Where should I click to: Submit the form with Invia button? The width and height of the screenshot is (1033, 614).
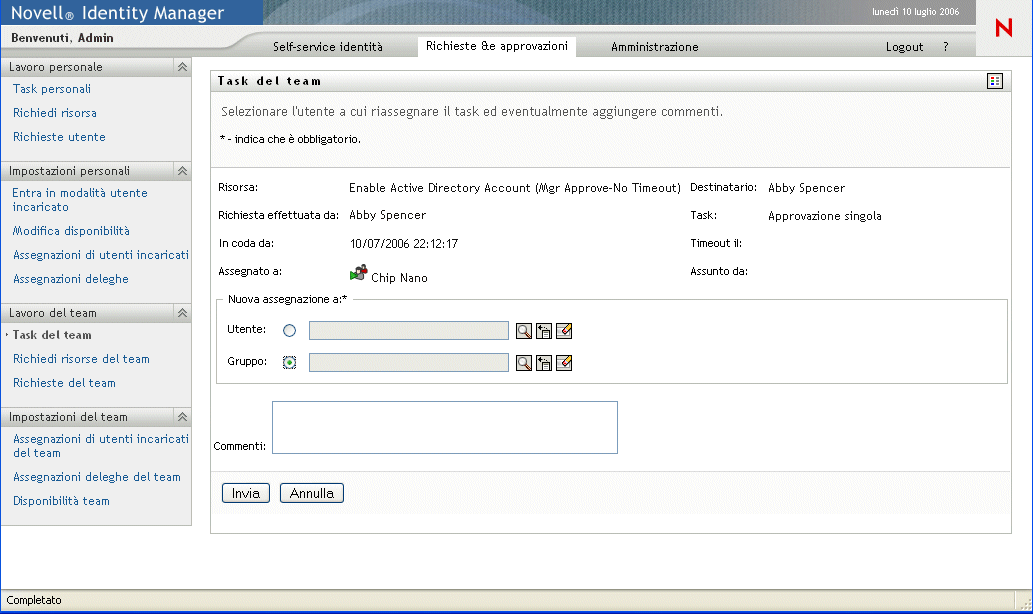(246, 493)
